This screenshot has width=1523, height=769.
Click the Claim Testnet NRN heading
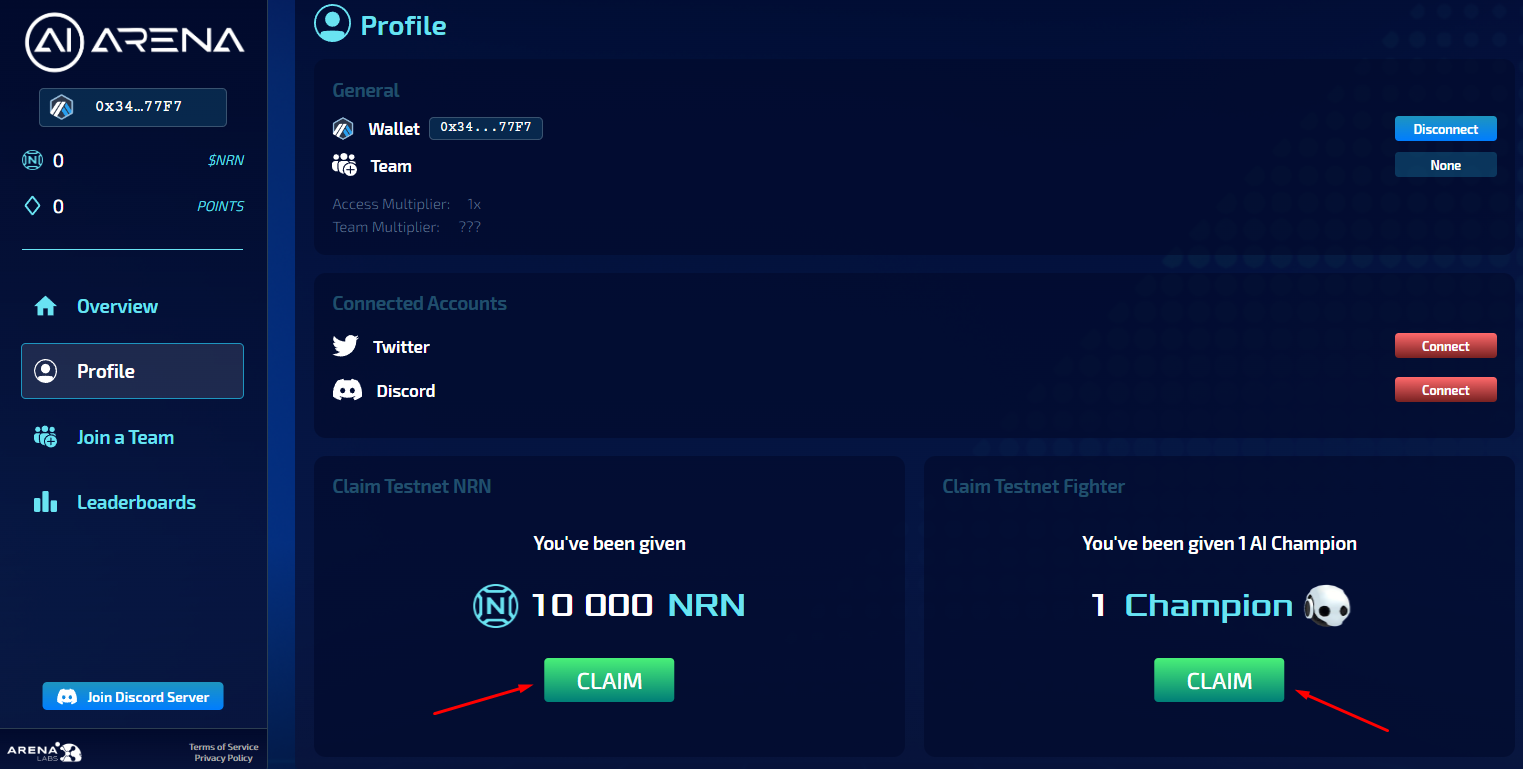412,486
